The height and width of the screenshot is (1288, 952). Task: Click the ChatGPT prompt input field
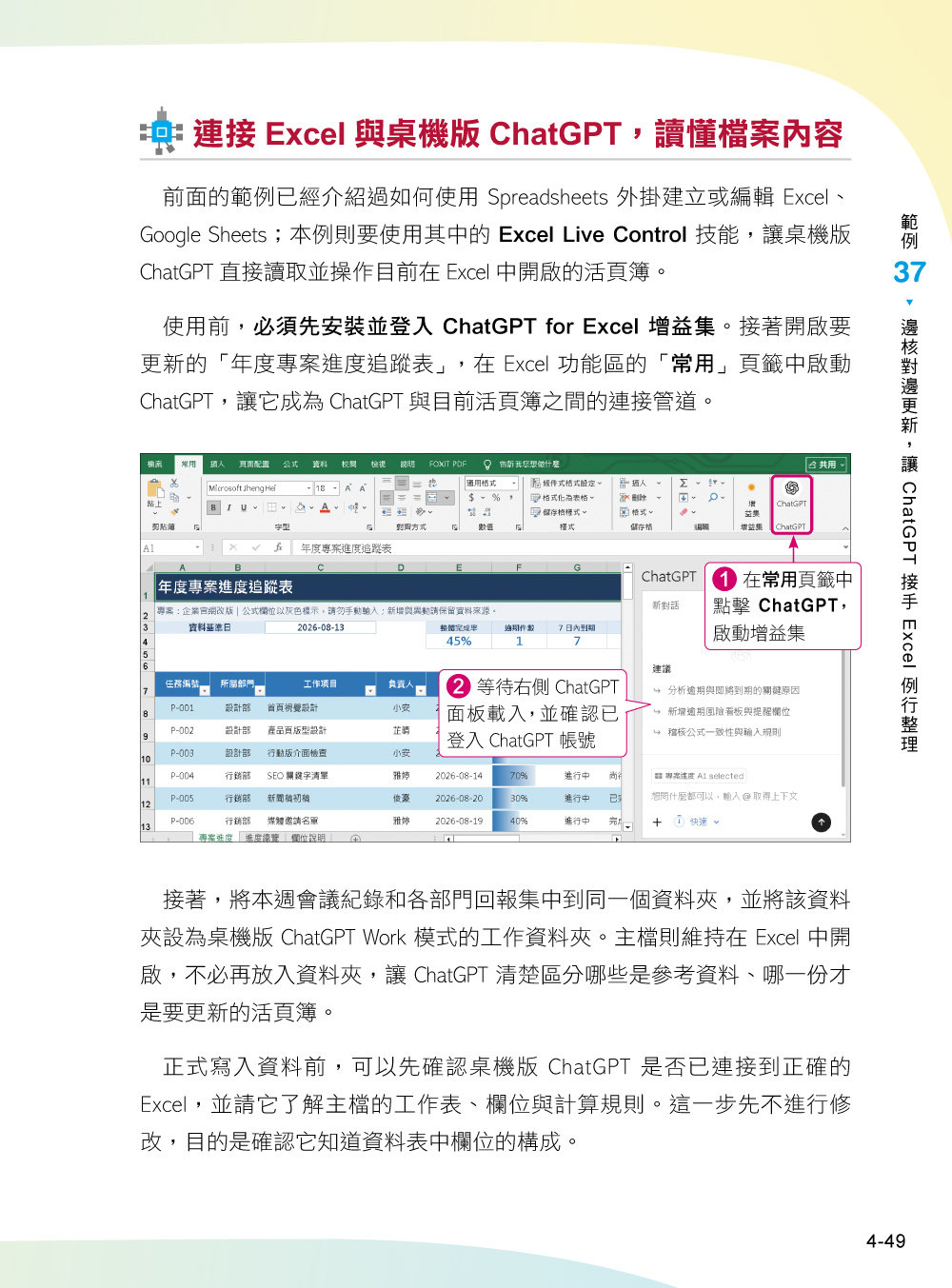tap(725, 796)
